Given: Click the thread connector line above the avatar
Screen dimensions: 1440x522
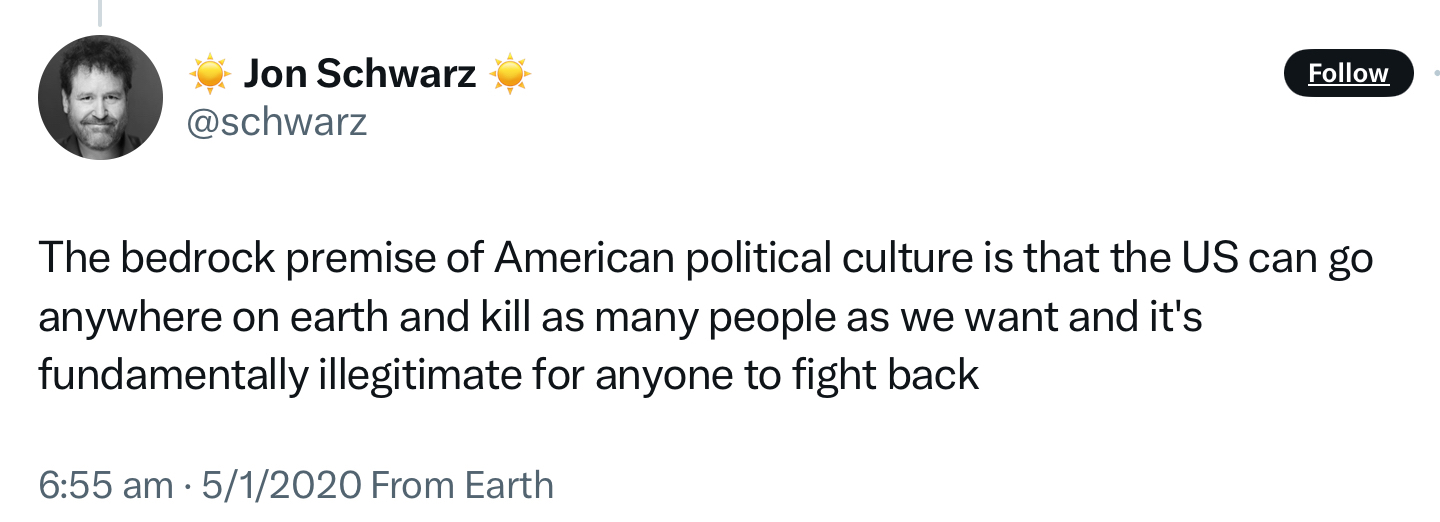Looking at the screenshot, I should 99,12.
